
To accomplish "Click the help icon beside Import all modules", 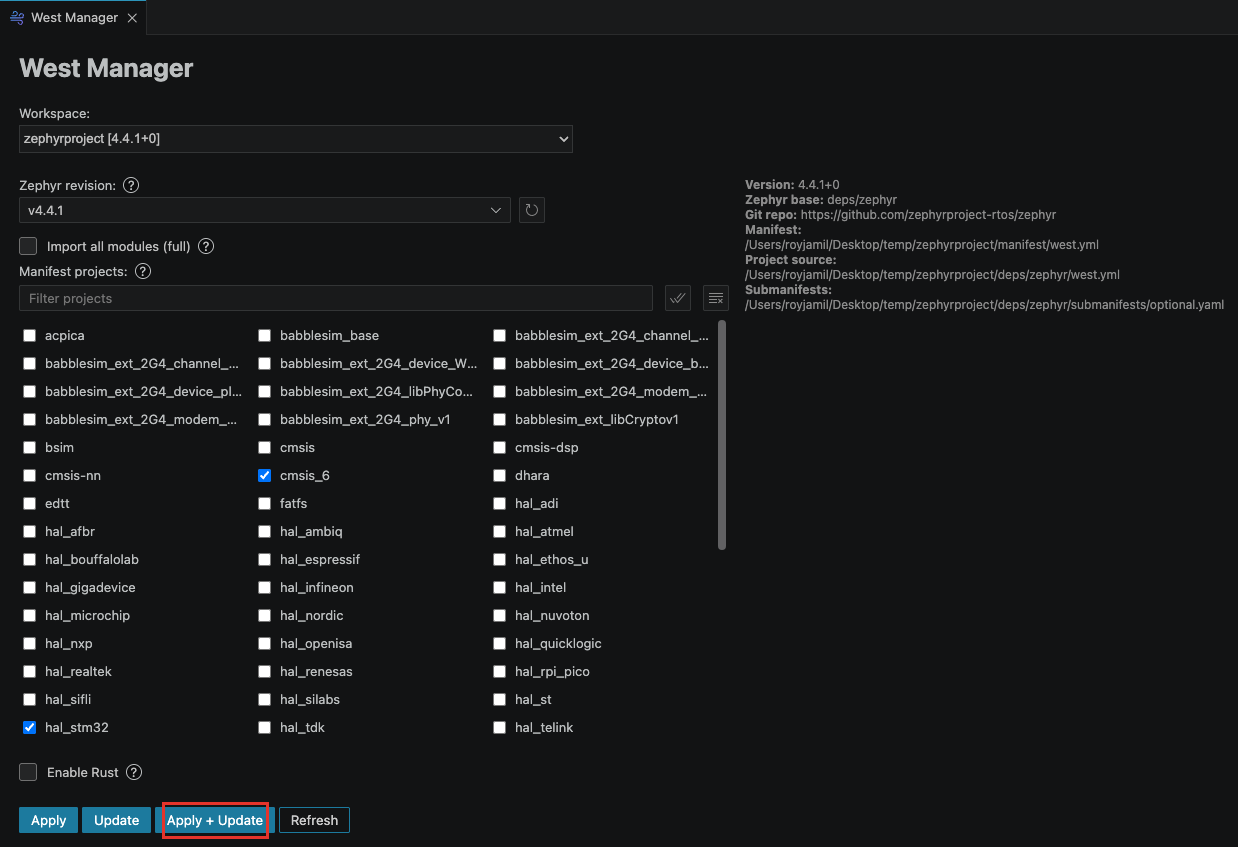I will pyautogui.click(x=206, y=246).
